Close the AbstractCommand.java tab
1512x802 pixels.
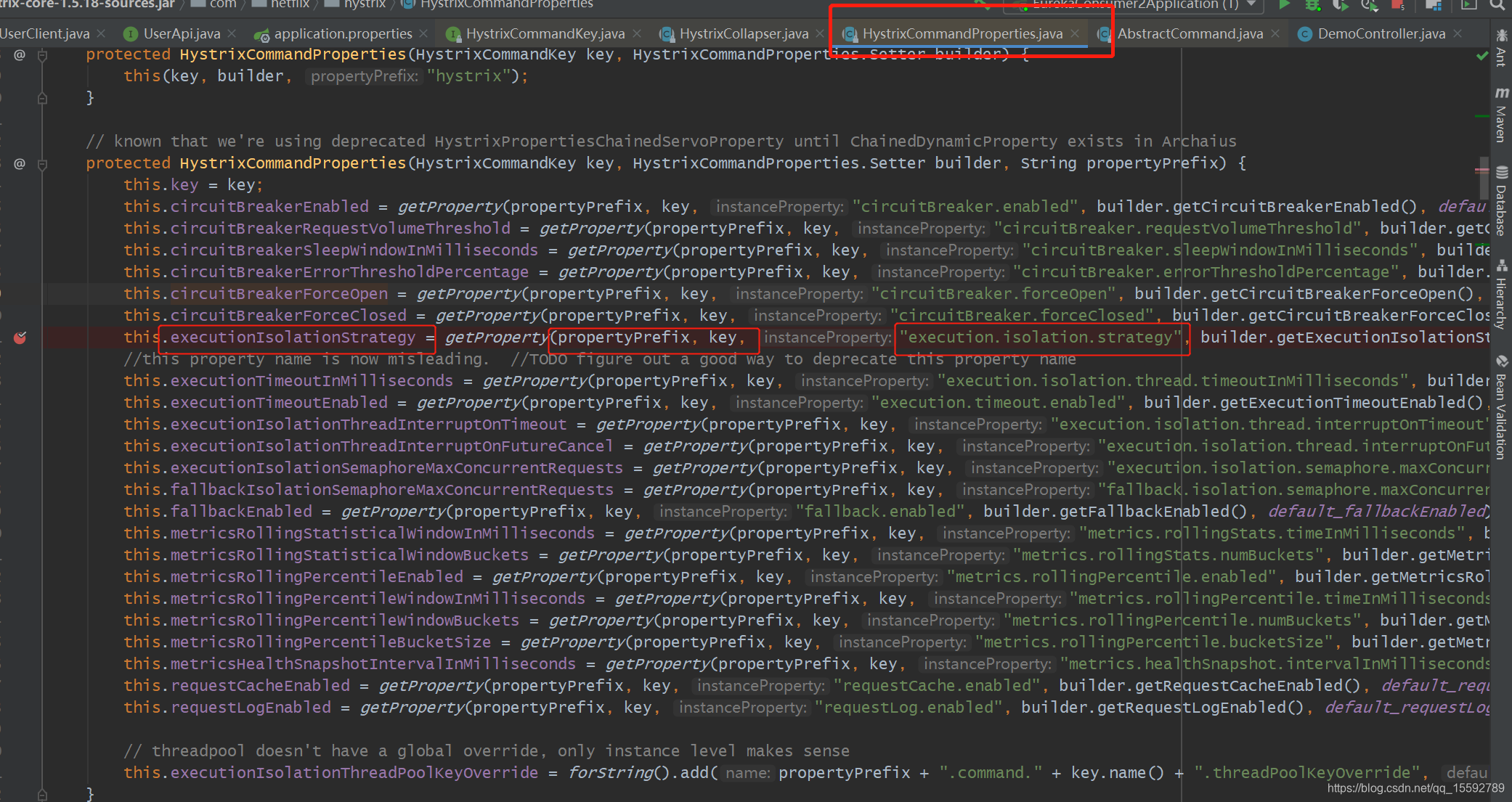pyautogui.click(x=1275, y=33)
